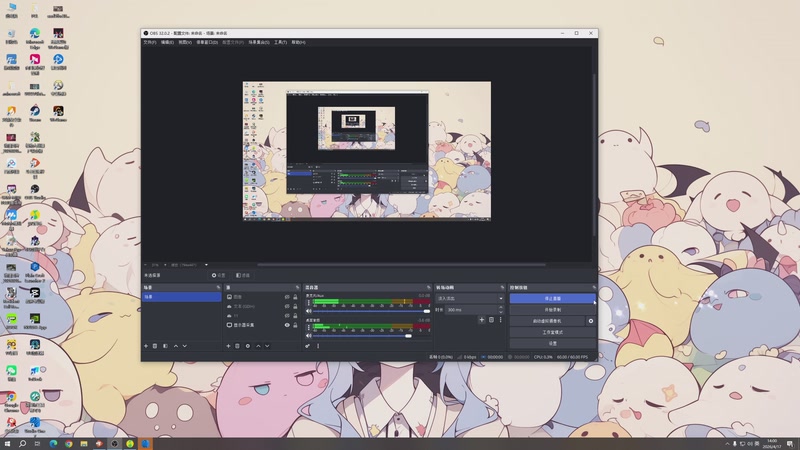Toggle lock on the 文本 (GDI+) source
Viewport: 800px width, 450px height.
click(x=295, y=306)
